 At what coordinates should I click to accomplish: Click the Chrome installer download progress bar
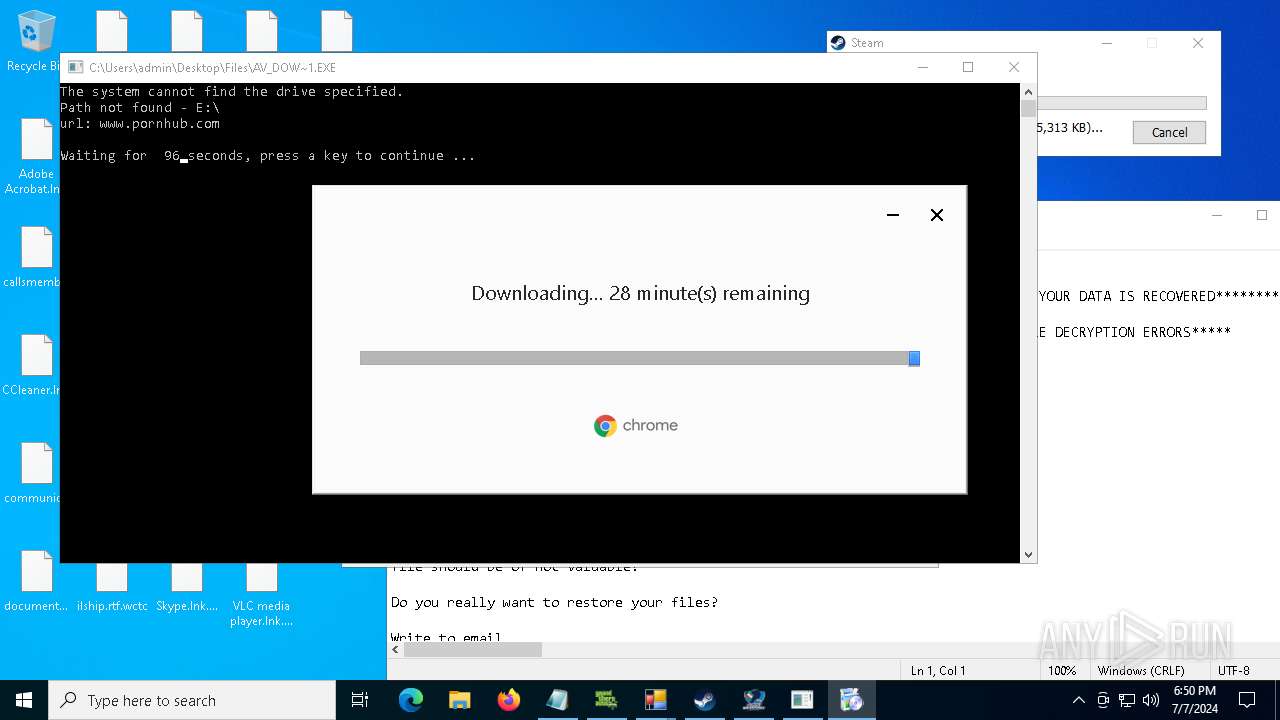[640, 358]
